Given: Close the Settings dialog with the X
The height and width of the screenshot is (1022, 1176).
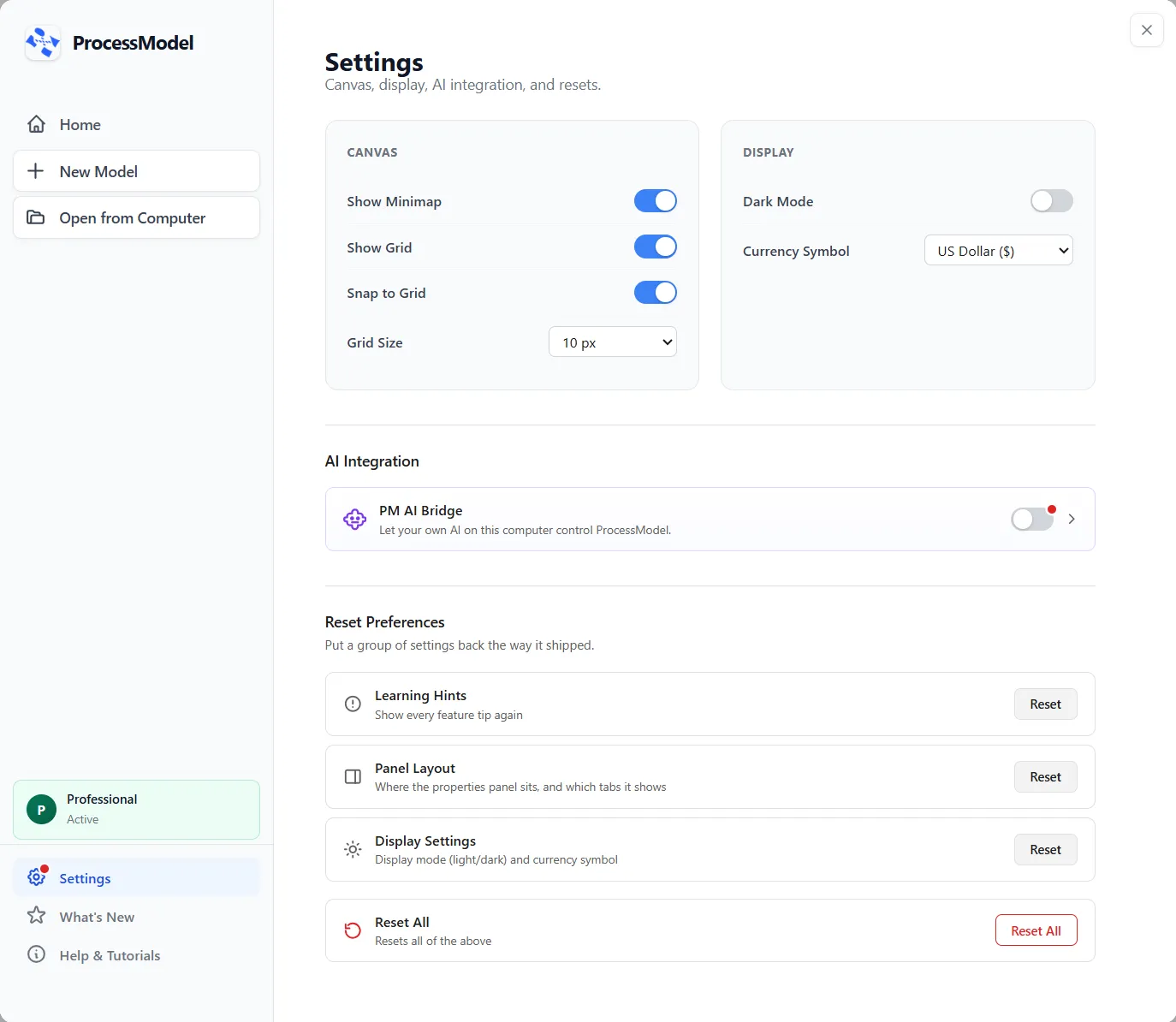Looking at the screenshot, I should (1147, 30).
